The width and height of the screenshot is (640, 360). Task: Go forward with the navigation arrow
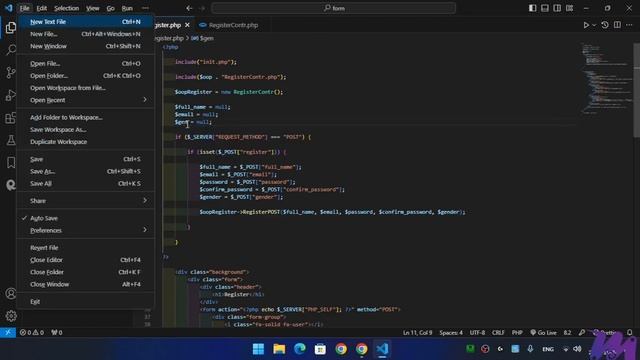coord(202,8)
